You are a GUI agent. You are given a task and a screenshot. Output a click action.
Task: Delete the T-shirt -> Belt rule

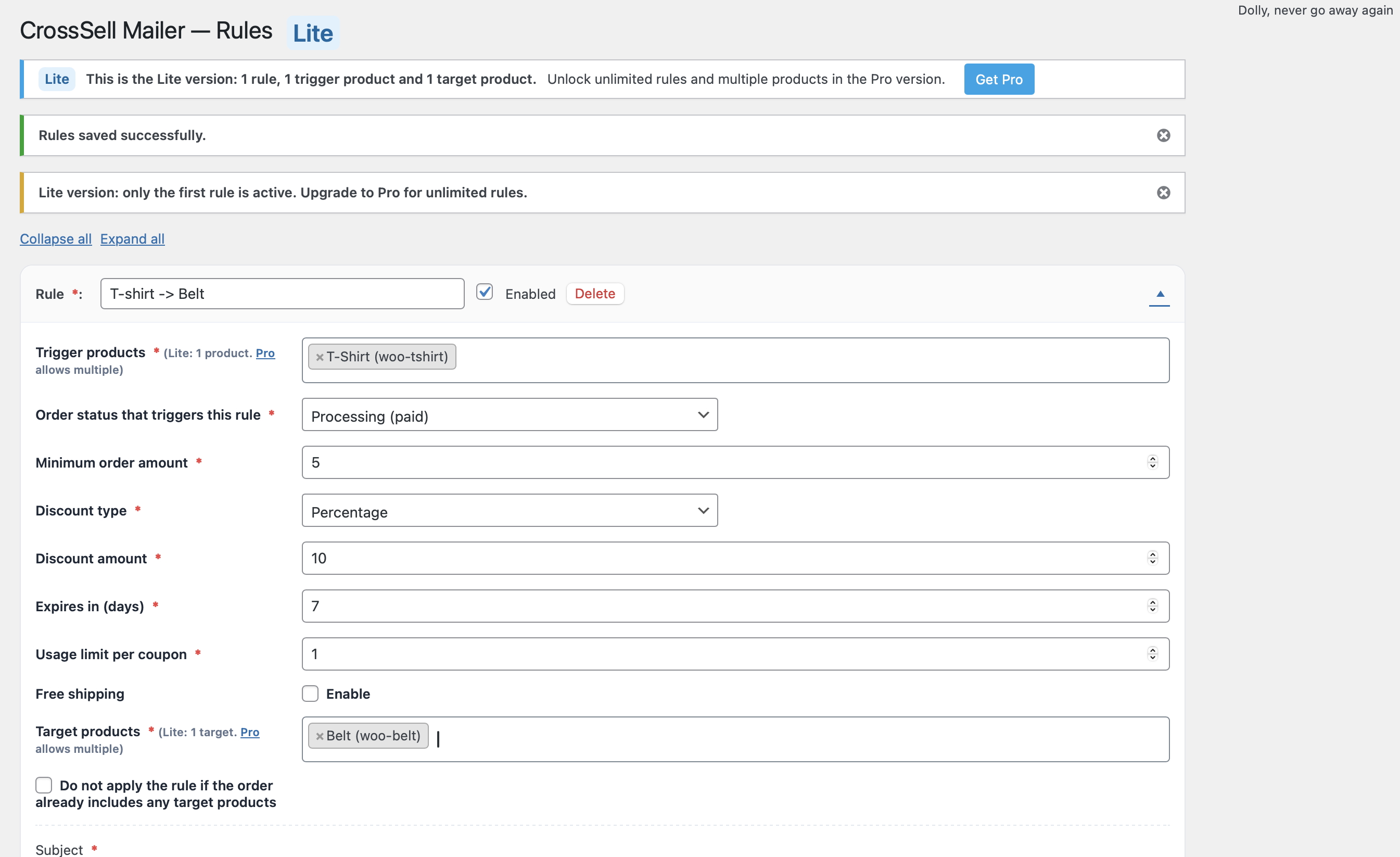click(595, 293)
